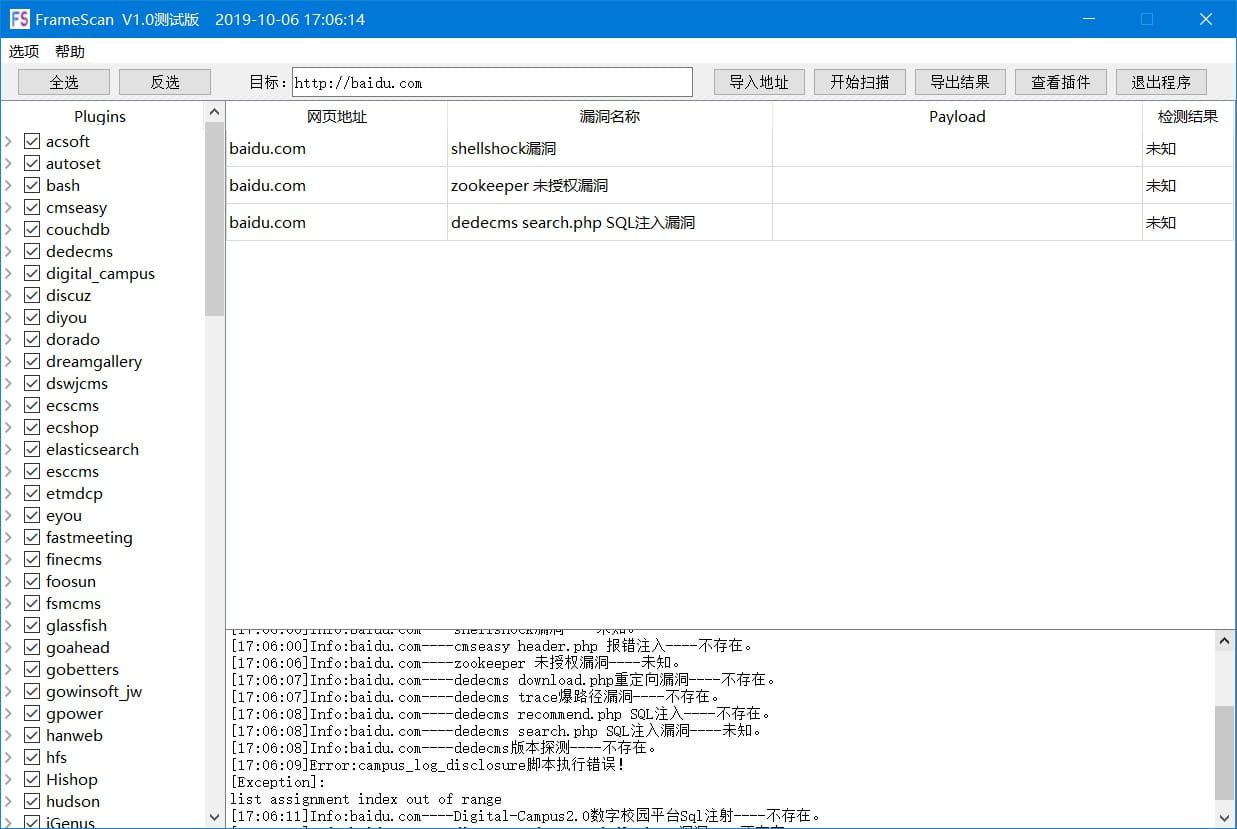
Task: Uncheck the acsoft plugin checkbox
Action: pos(32,141)
